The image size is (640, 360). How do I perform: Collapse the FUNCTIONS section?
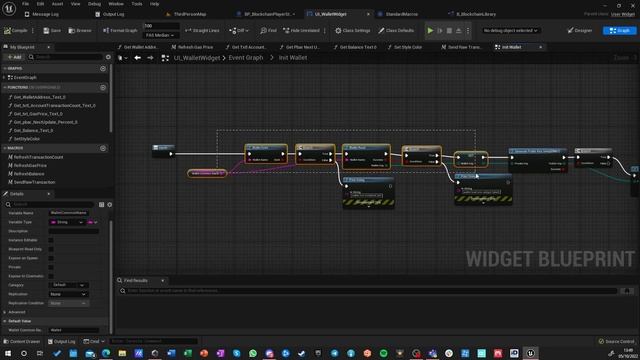point(4,87)
